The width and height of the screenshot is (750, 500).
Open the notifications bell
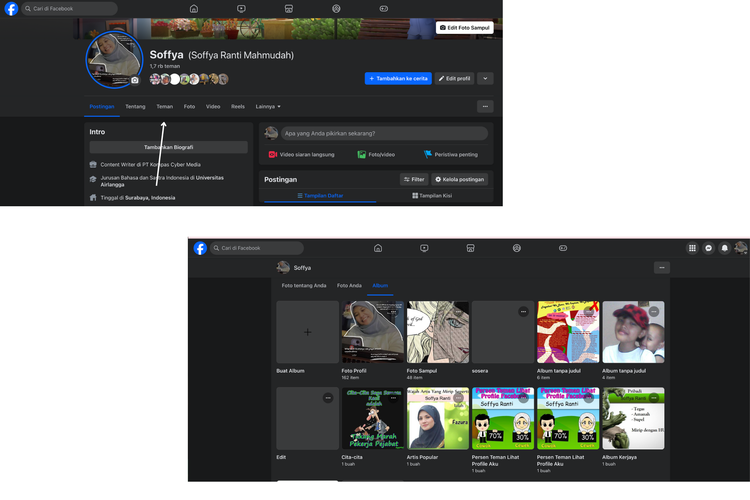pos(725,248)
